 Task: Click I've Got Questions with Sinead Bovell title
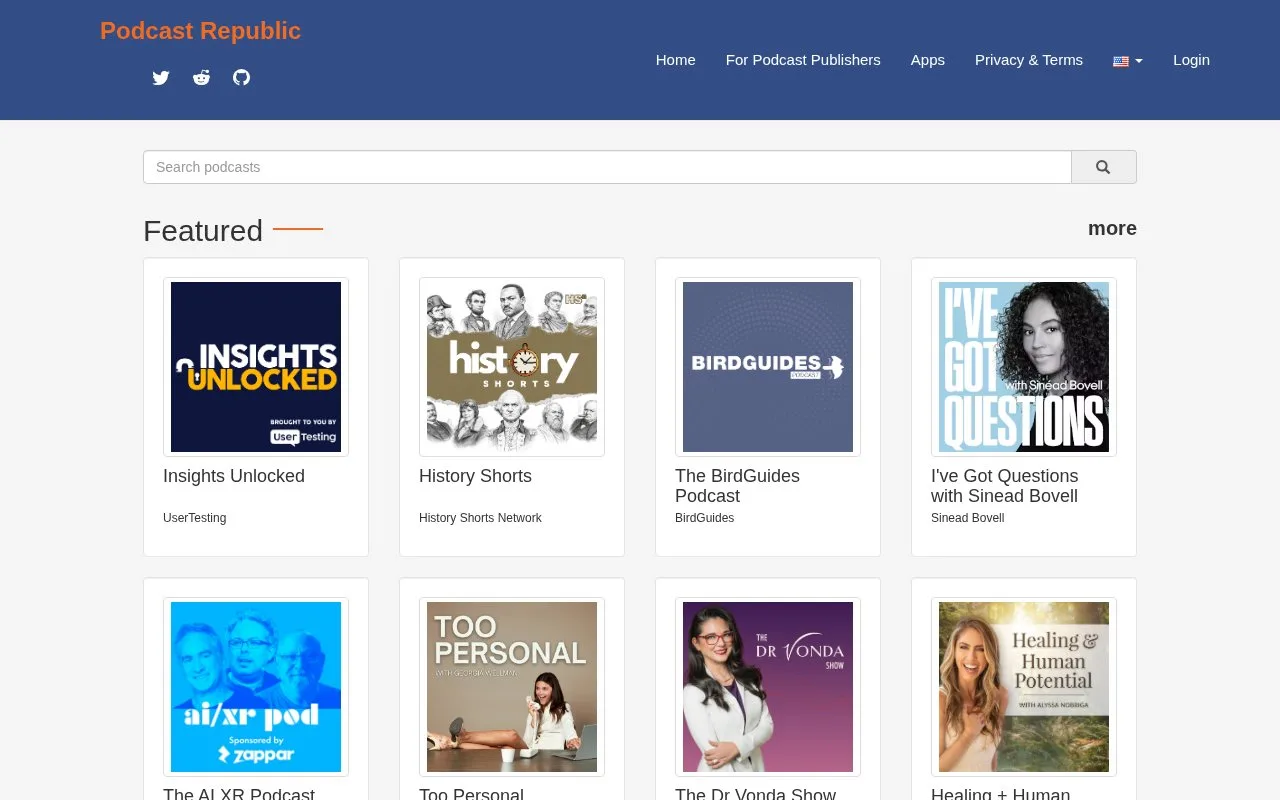click(x=1004, y=486)
